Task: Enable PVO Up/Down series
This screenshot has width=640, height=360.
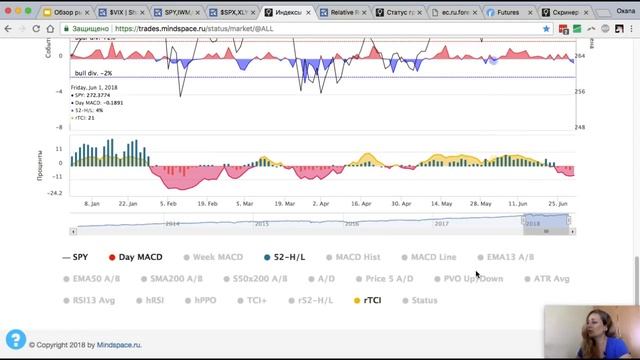Action: 469,279
